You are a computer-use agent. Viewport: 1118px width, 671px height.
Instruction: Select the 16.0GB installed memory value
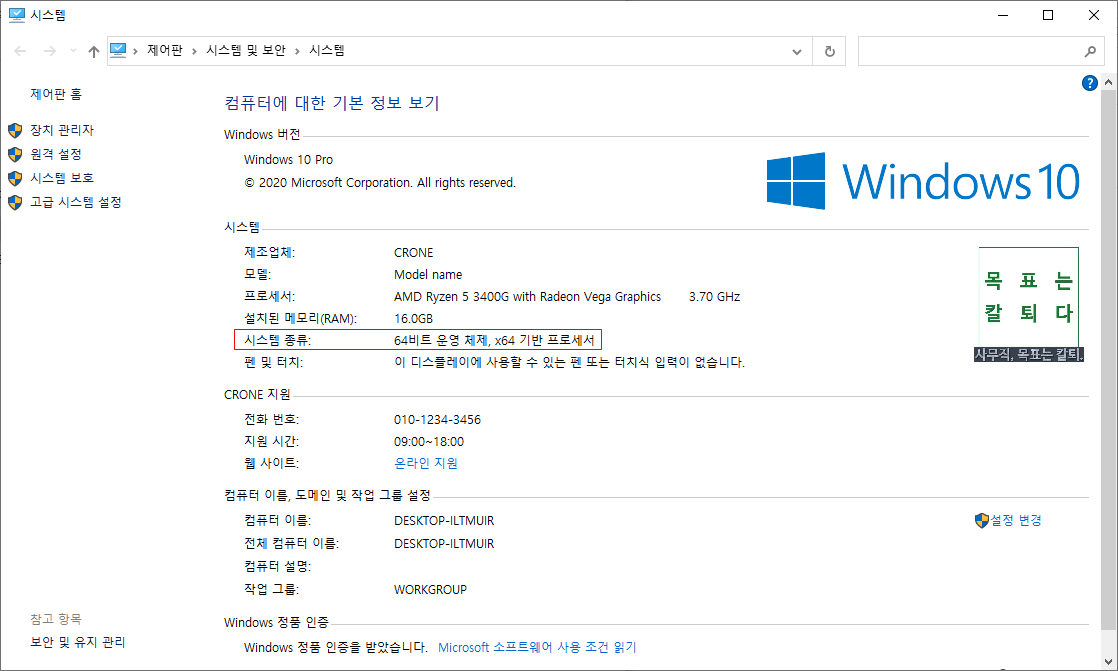[413, 319]
